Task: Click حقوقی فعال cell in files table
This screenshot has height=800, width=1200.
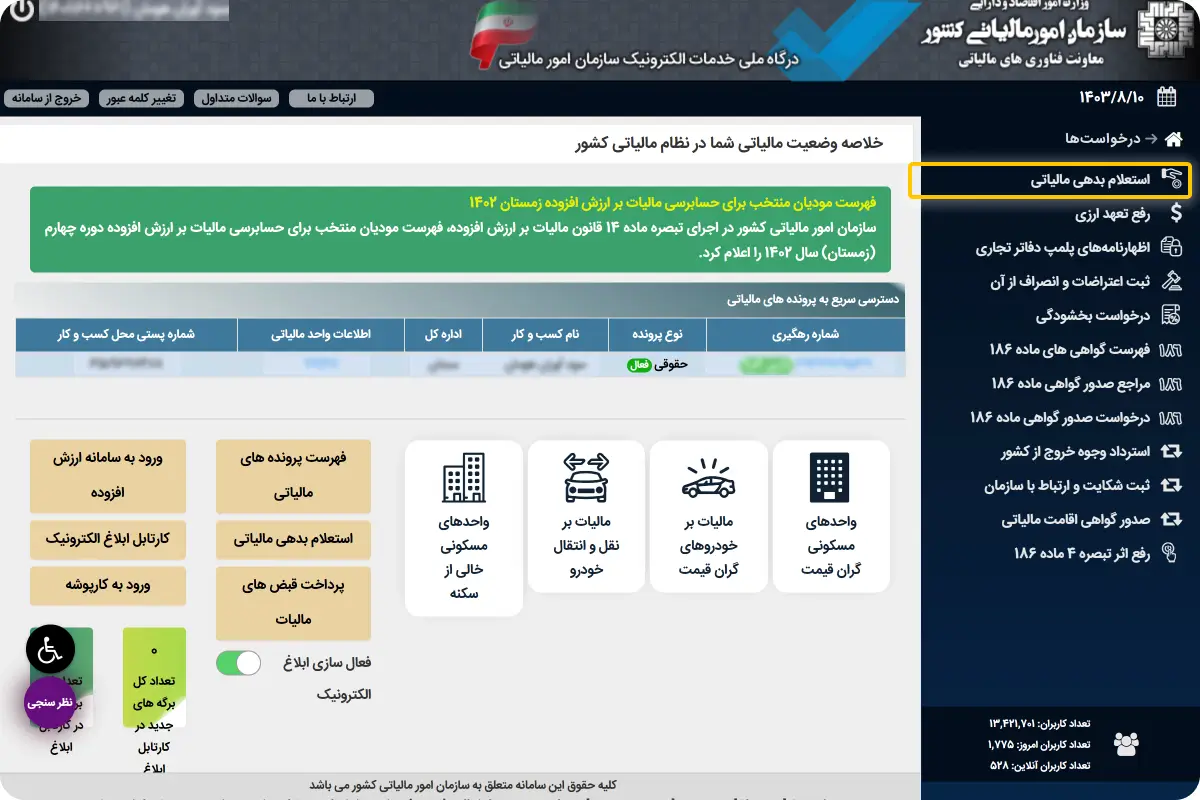Action: [x=658, y=365]
